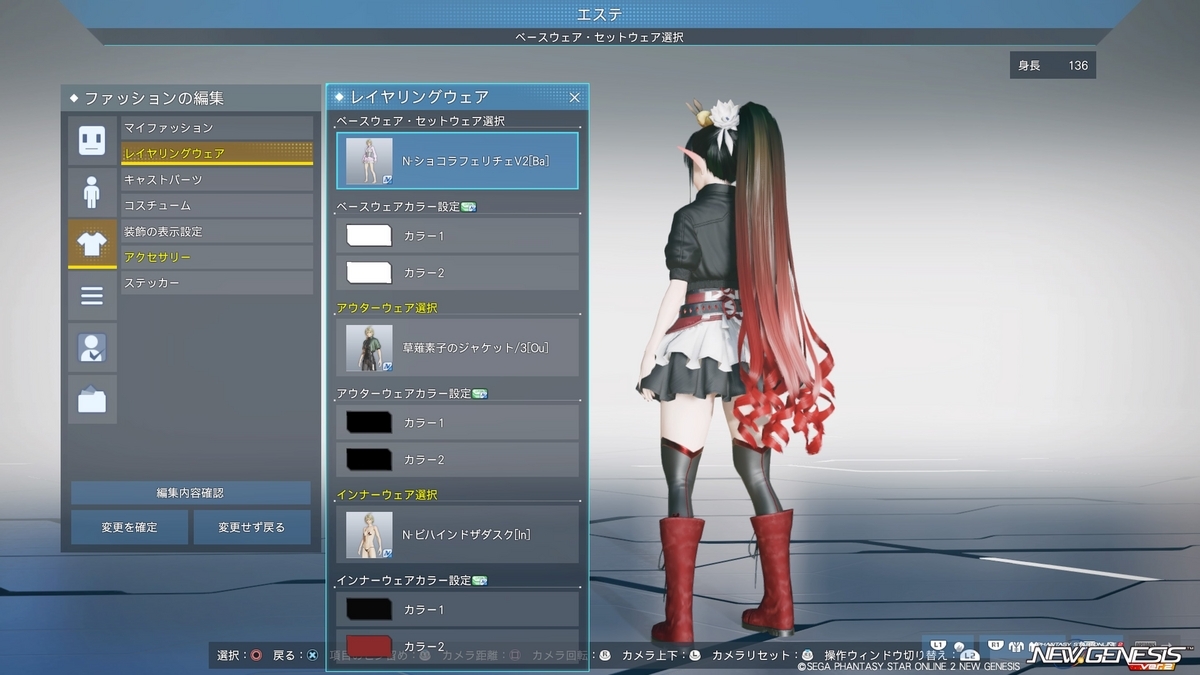Click N-ビハインドザダスク[In] innerwear thumbnail
The width and height of the screenshot is (1200, 675).
(369, 535)
